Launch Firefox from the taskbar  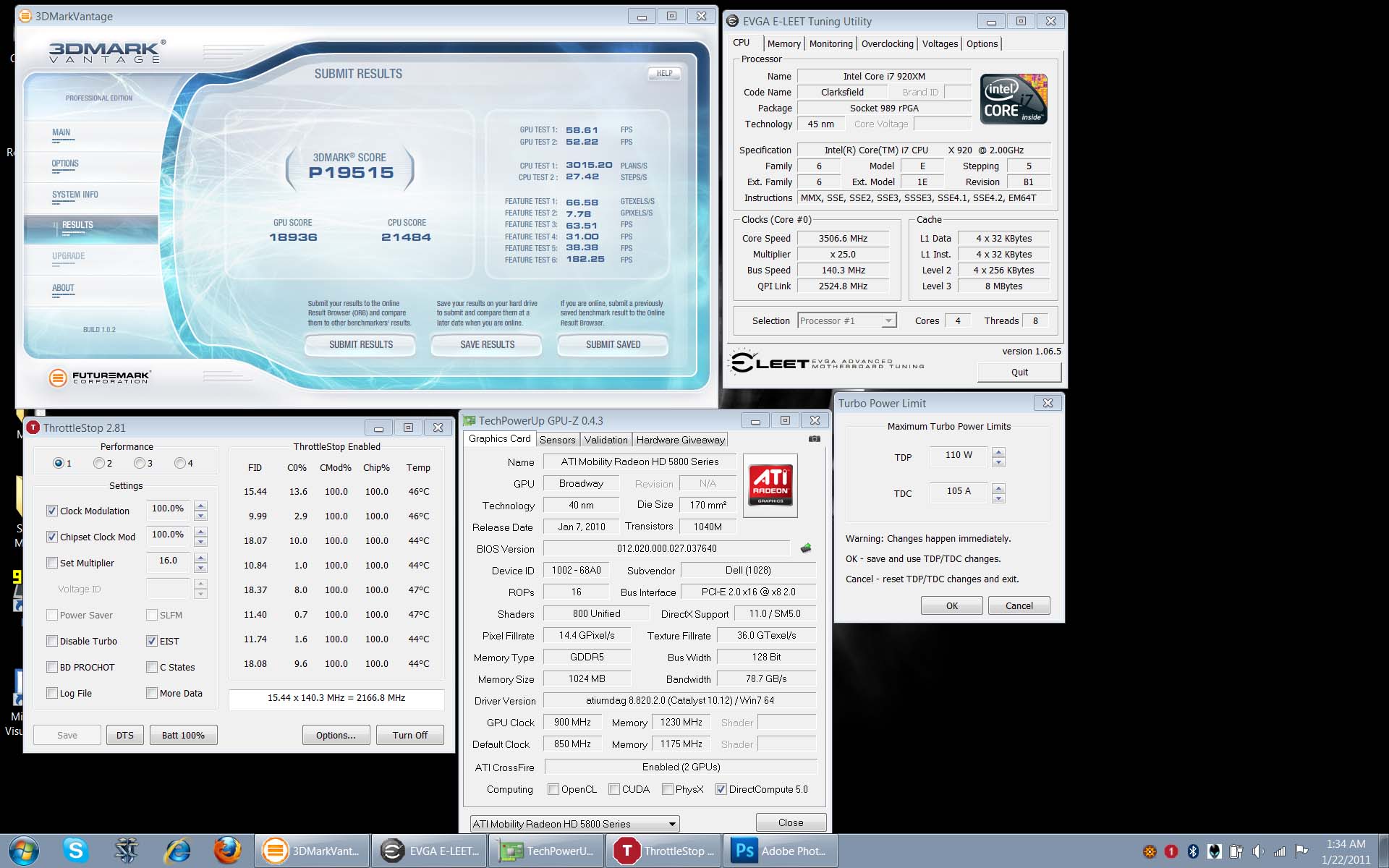[x=227, y=851]
